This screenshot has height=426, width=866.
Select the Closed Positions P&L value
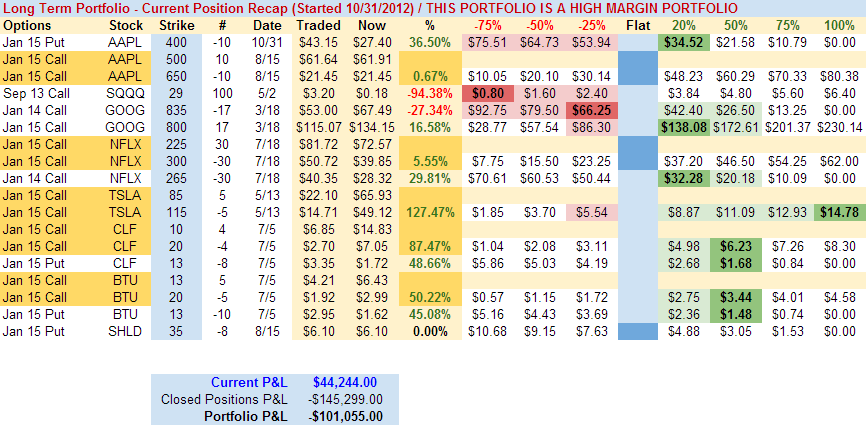click(345, 399)
